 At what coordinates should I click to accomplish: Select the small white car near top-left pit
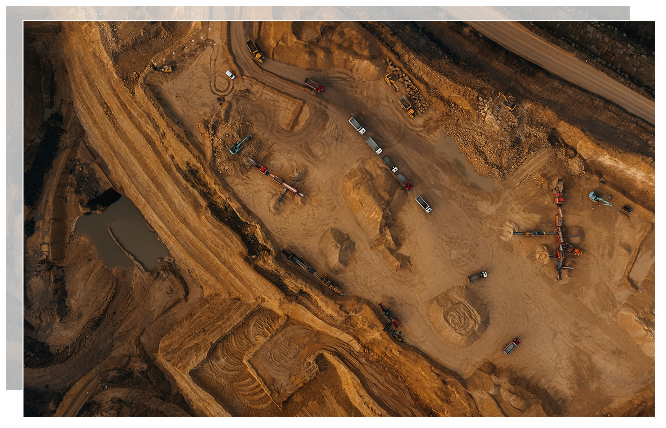(230, 75)
